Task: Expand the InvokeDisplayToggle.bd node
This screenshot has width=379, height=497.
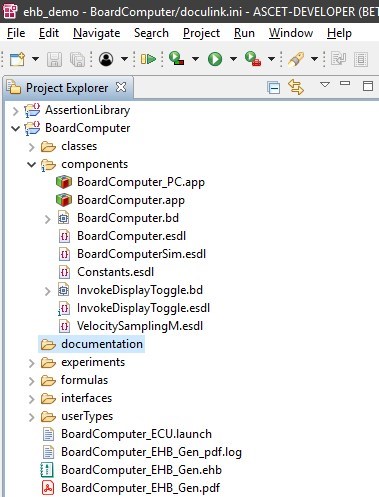Action: coord(47,291)
